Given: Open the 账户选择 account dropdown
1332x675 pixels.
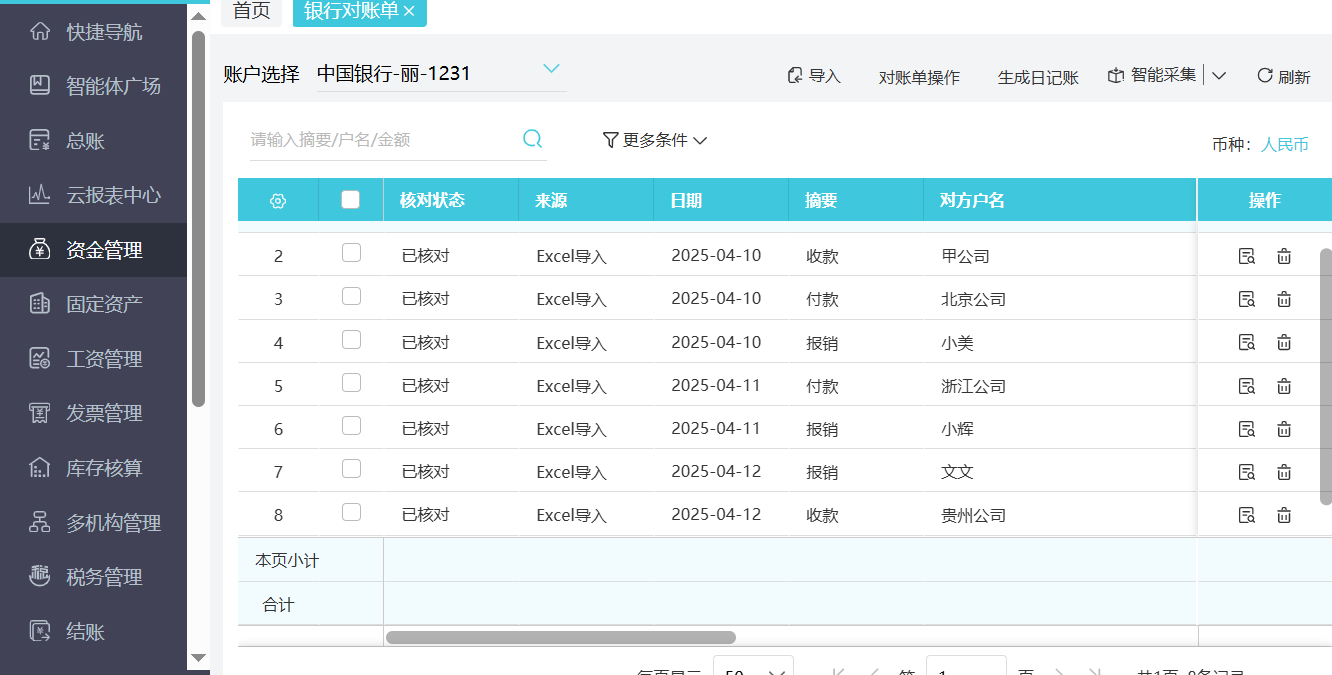Looking at the screenshot, I should (x=551, y=70).
